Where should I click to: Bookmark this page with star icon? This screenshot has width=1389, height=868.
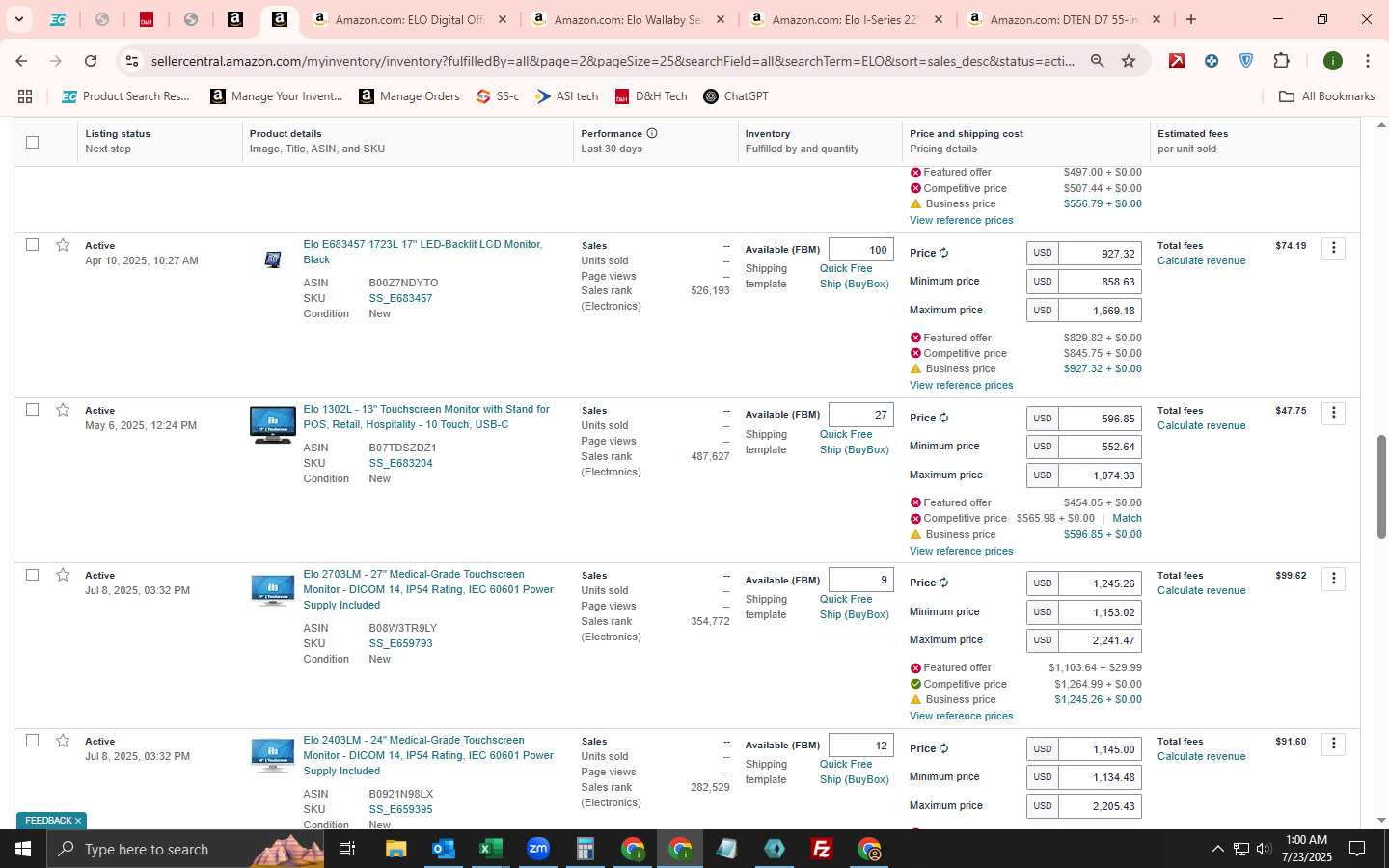click(x=1129, y=61)
